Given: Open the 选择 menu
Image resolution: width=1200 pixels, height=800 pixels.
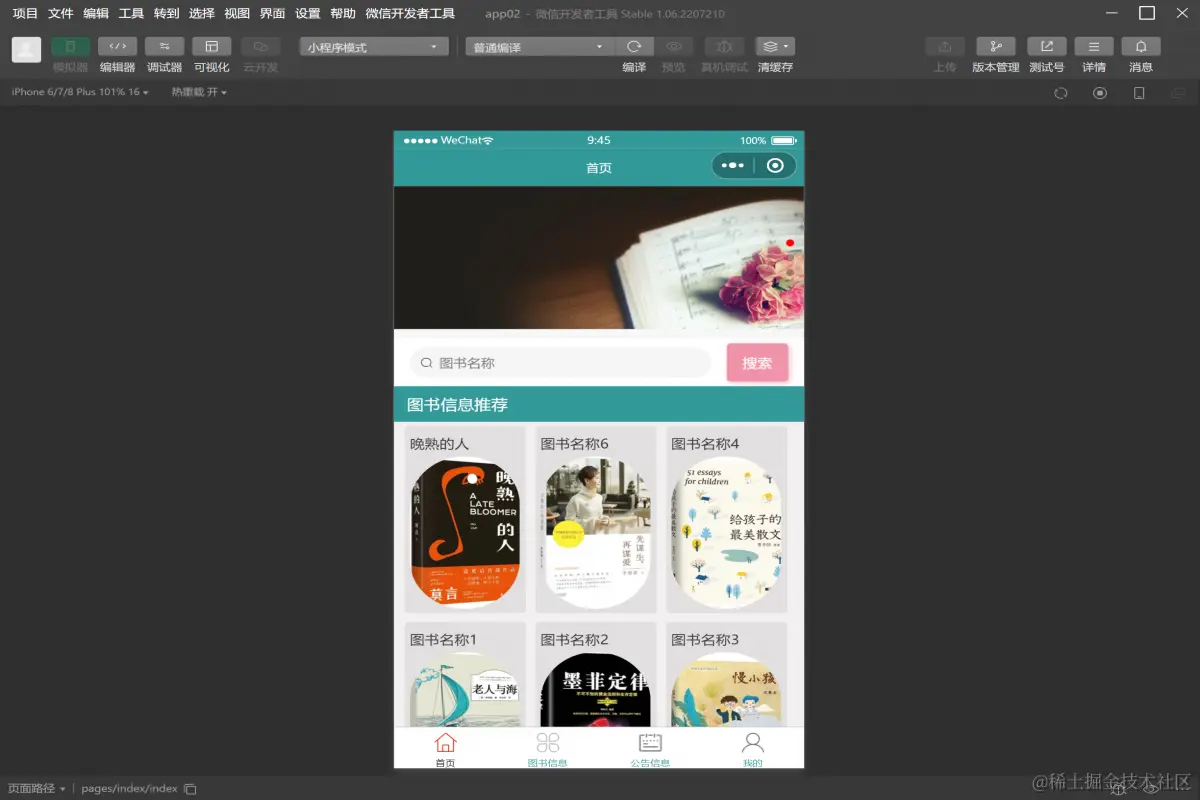Looking at the screenshot, I should [202, 14].
